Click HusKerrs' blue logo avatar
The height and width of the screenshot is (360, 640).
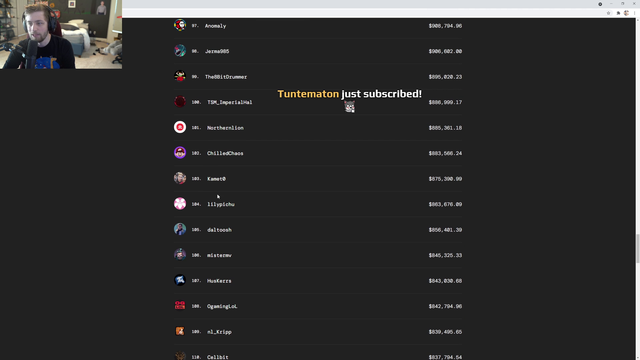(x=180, y=280)
